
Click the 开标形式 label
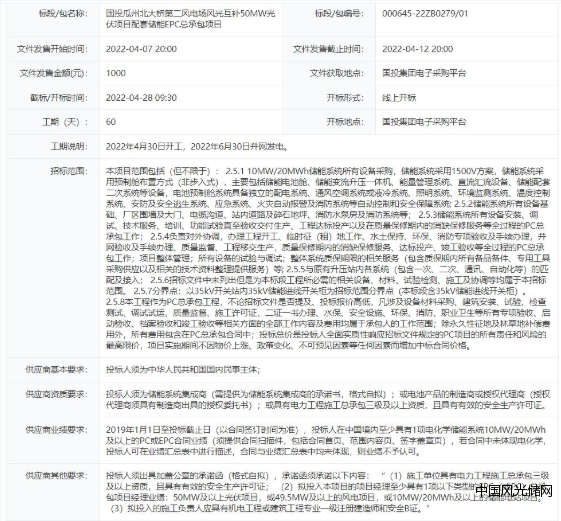point(345,98)
